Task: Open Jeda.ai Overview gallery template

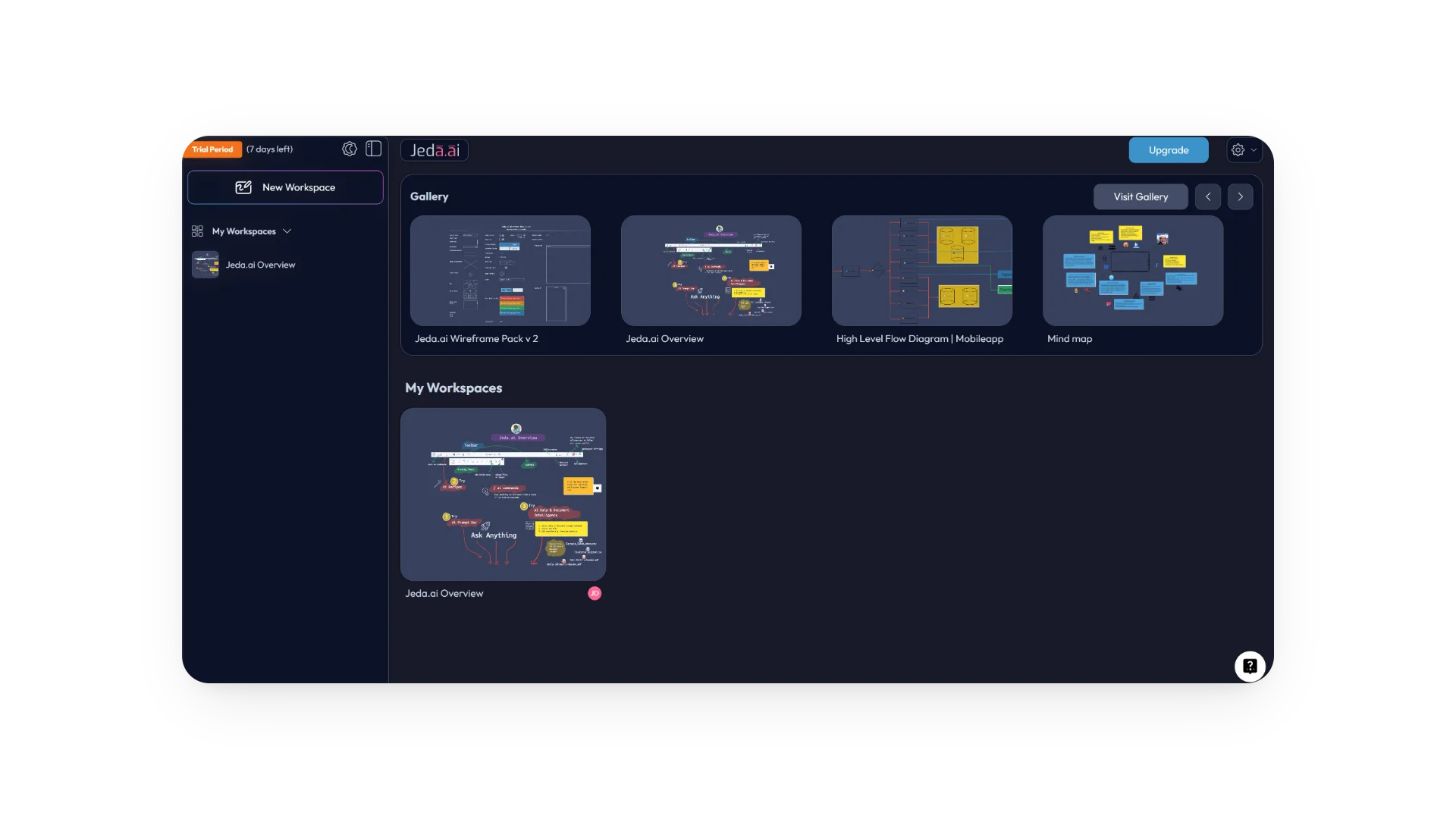Action: 711,271
